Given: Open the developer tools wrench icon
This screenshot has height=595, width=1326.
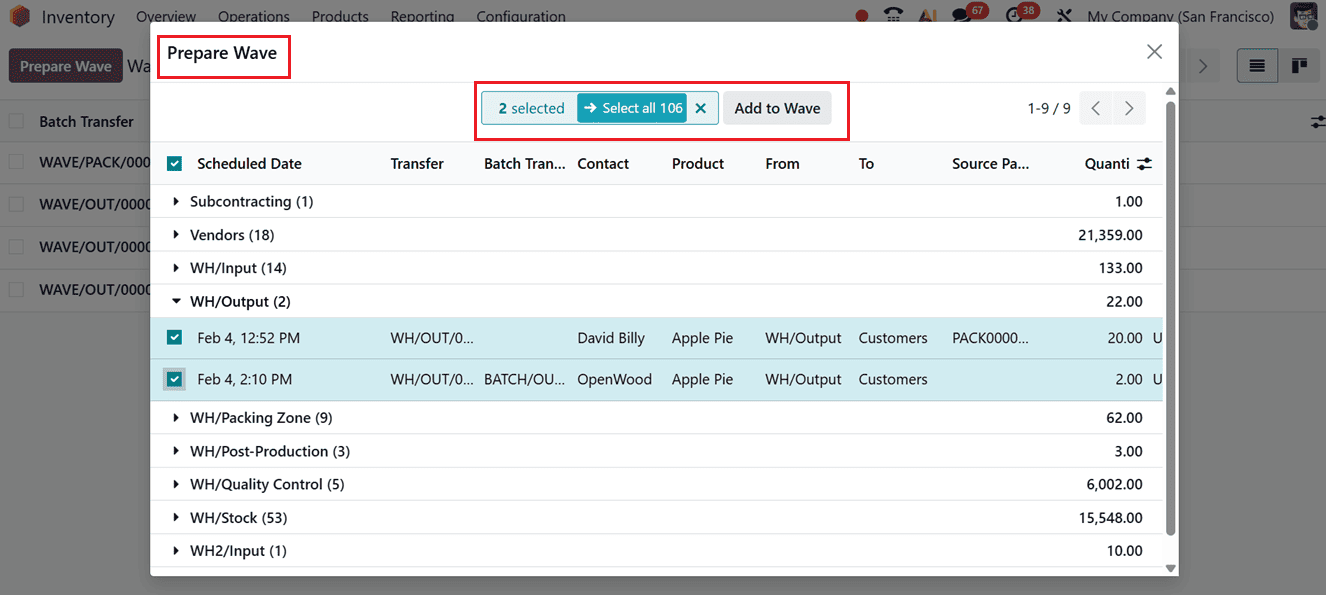Looking at the screenshot, I should click(x=1064, y=16).
